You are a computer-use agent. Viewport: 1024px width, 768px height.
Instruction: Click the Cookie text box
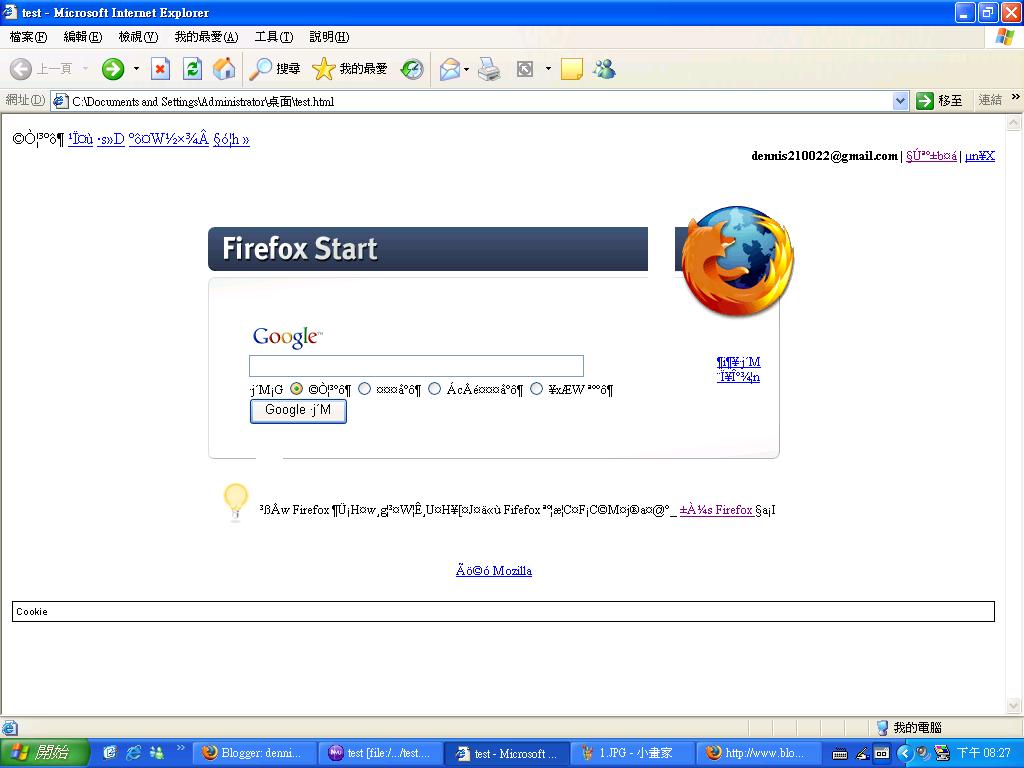[503, 611]
